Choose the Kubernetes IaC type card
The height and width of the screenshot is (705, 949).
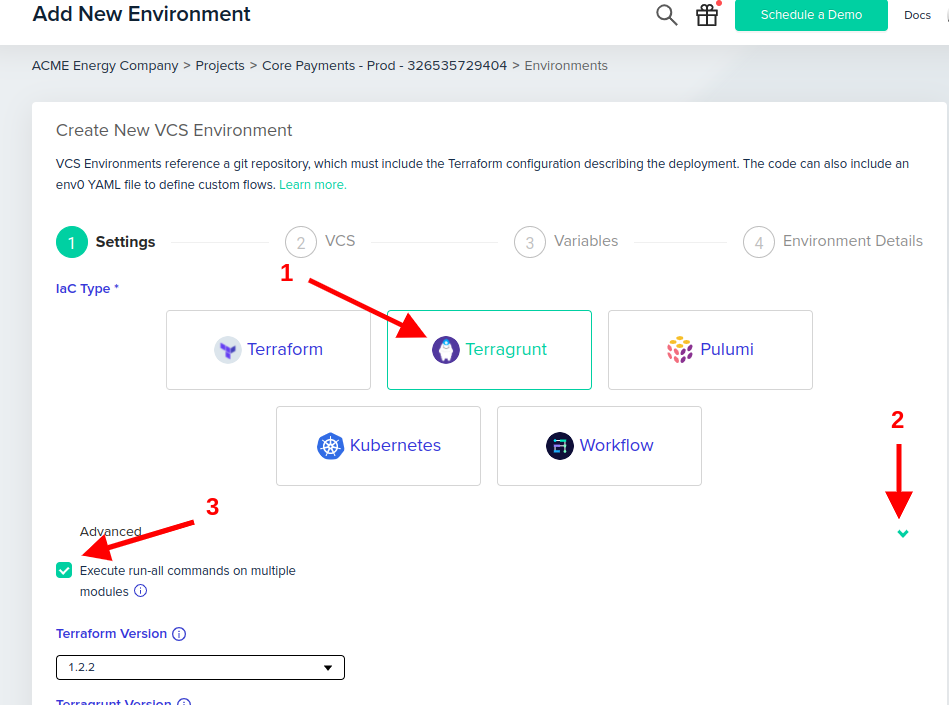click(378, 446)
